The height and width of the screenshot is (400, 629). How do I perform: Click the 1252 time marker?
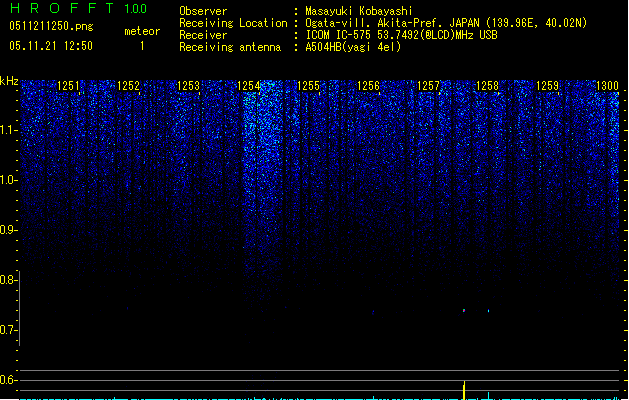(x=128, y=85)
